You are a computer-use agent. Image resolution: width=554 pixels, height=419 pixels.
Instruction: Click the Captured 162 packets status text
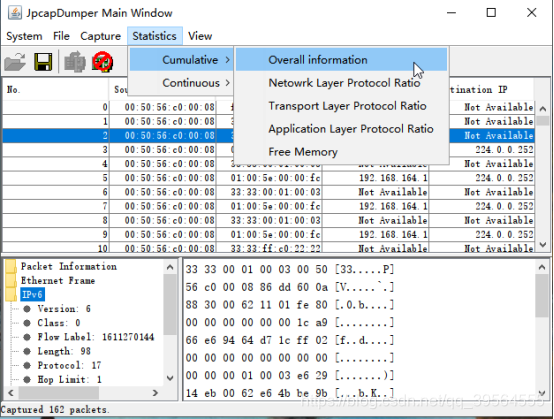[55, 409]
